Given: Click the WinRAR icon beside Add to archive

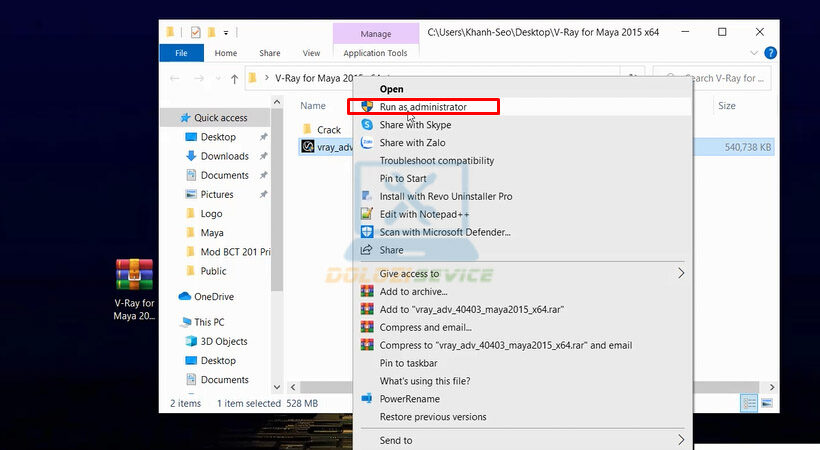Looking at the screenshot, I should point(367,292).
